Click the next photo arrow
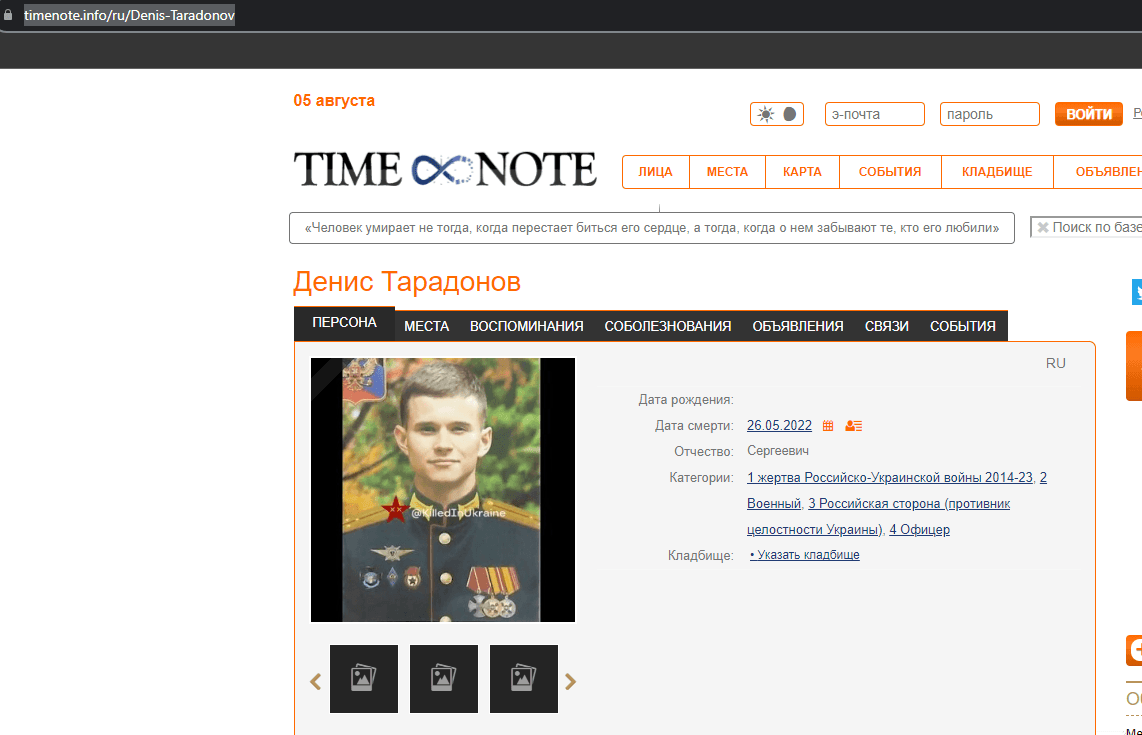The width and height of the screenshot is (1142, 735). click(x=570, y=682)
